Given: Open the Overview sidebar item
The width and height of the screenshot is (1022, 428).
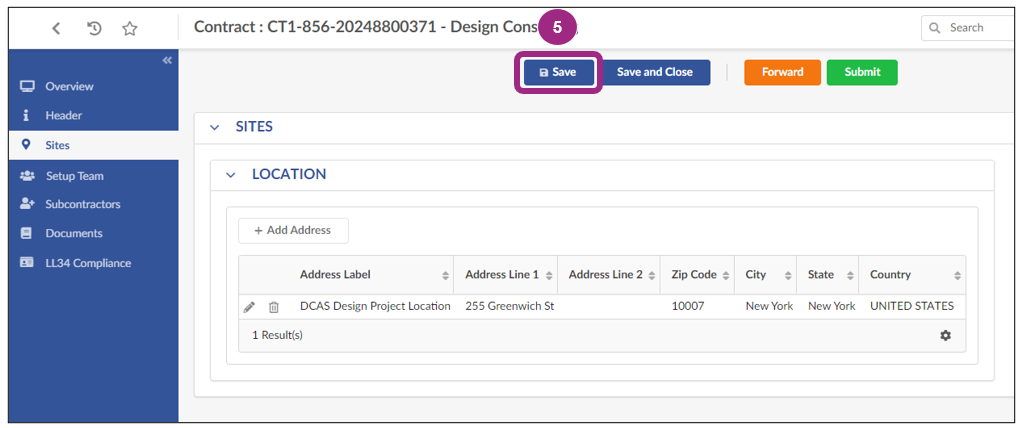Looking at the screenshot, I should (x=93, y=86).
